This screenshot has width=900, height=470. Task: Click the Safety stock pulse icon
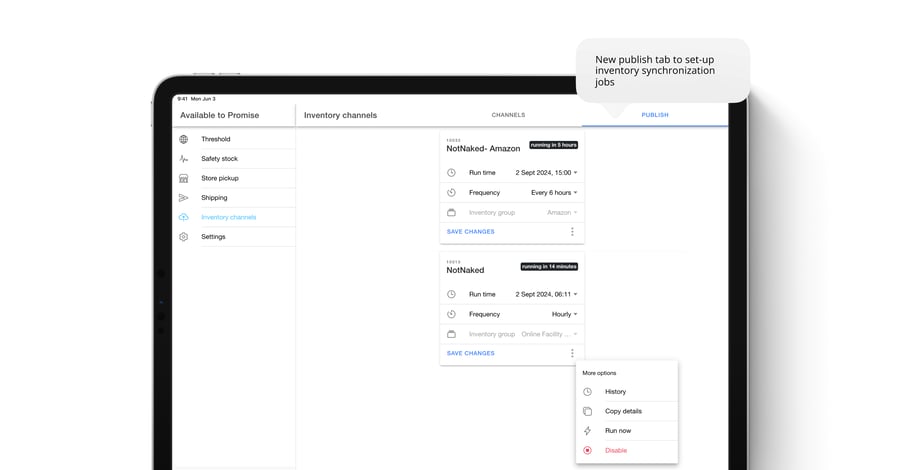coord(183,159)
